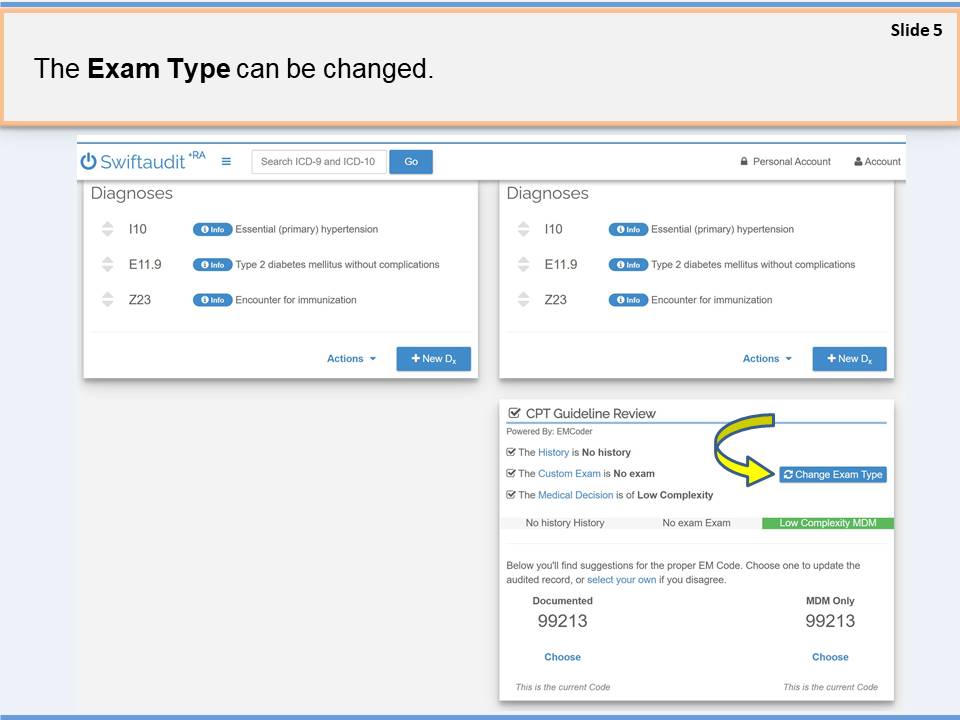Screen dimensions: 960x720
Task: Click the Change Exam Type button
Action: click(x=832, y=474)
